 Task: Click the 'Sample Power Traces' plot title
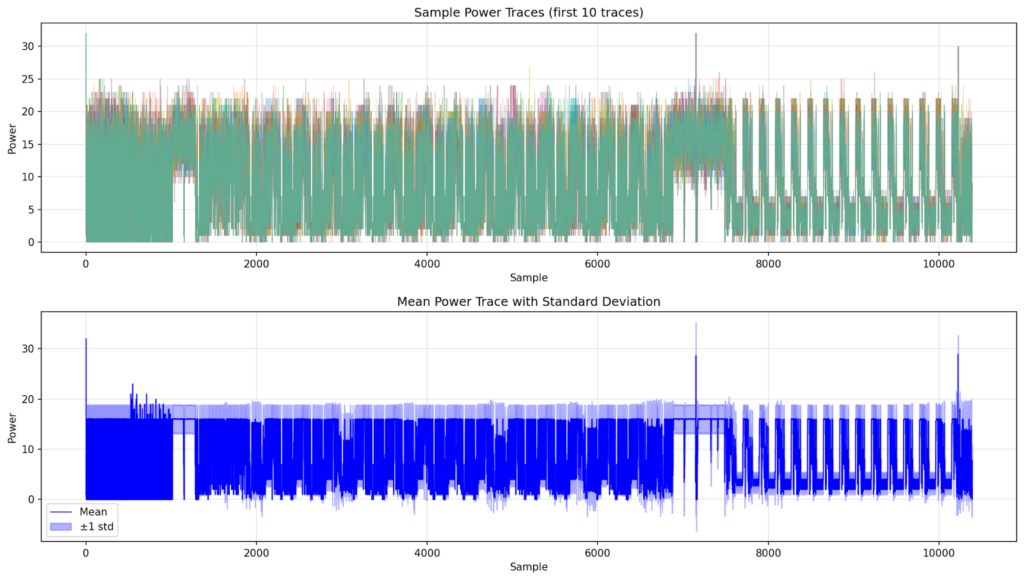point(528,12)
